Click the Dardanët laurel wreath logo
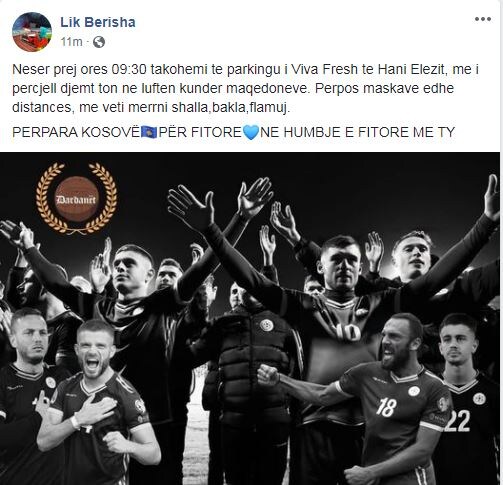The width and height of the screenshot is (503, 485). click(x=76, y=198)
